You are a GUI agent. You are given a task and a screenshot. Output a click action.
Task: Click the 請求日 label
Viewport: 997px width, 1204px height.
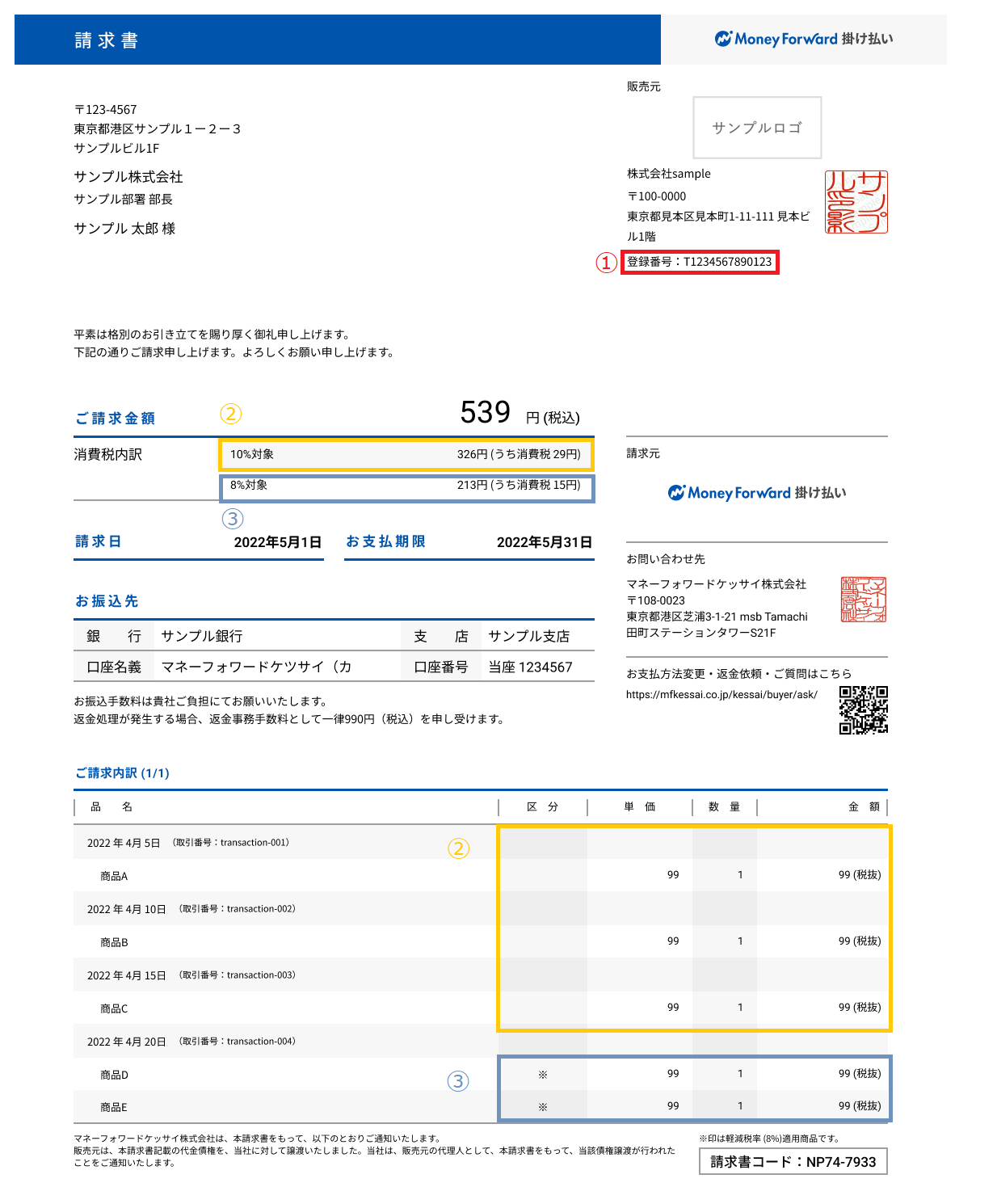click(x=99, y=541)
